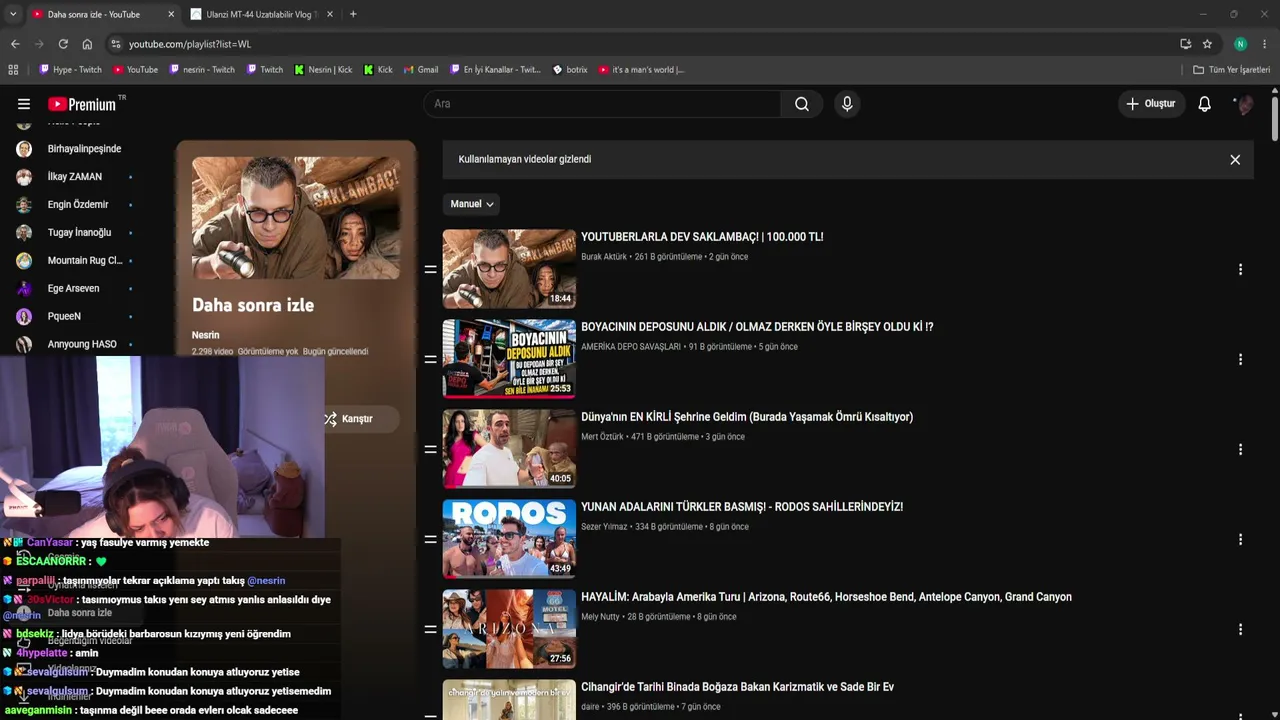Open the YouTube account avatar menu

(1244, 104)
